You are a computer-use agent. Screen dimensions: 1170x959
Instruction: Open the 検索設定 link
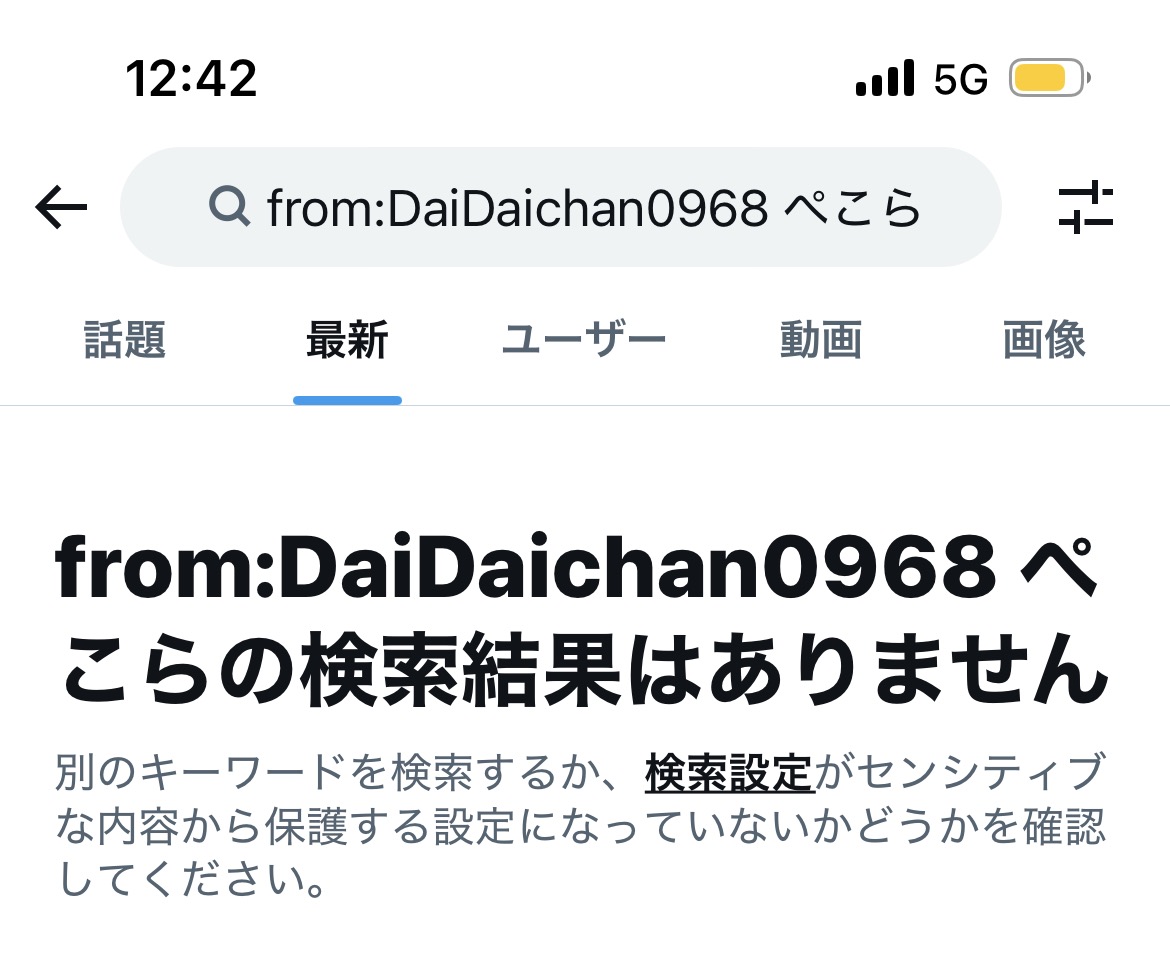(x=729, y=772)
